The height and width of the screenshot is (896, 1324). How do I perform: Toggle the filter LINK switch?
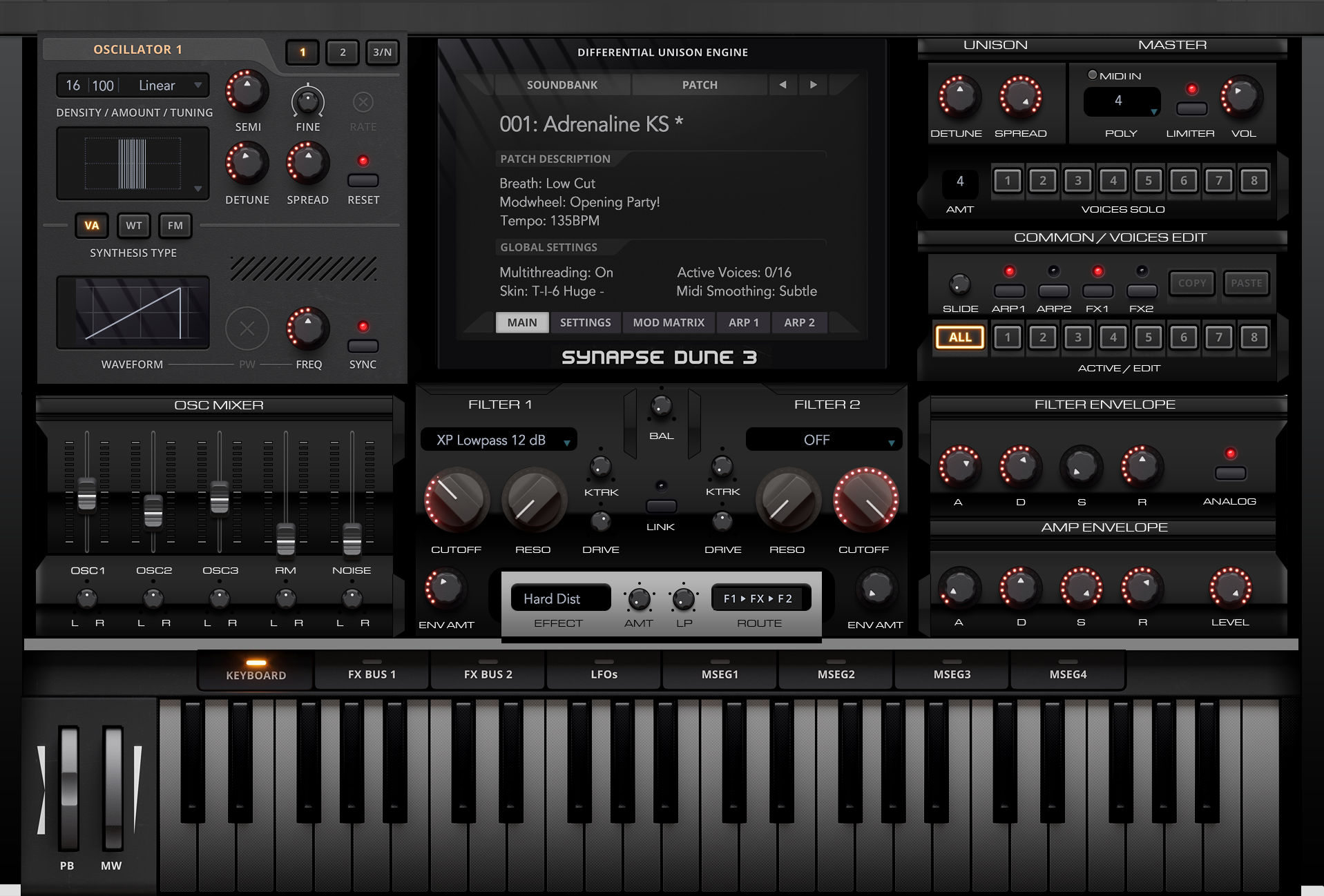(661, 506)
